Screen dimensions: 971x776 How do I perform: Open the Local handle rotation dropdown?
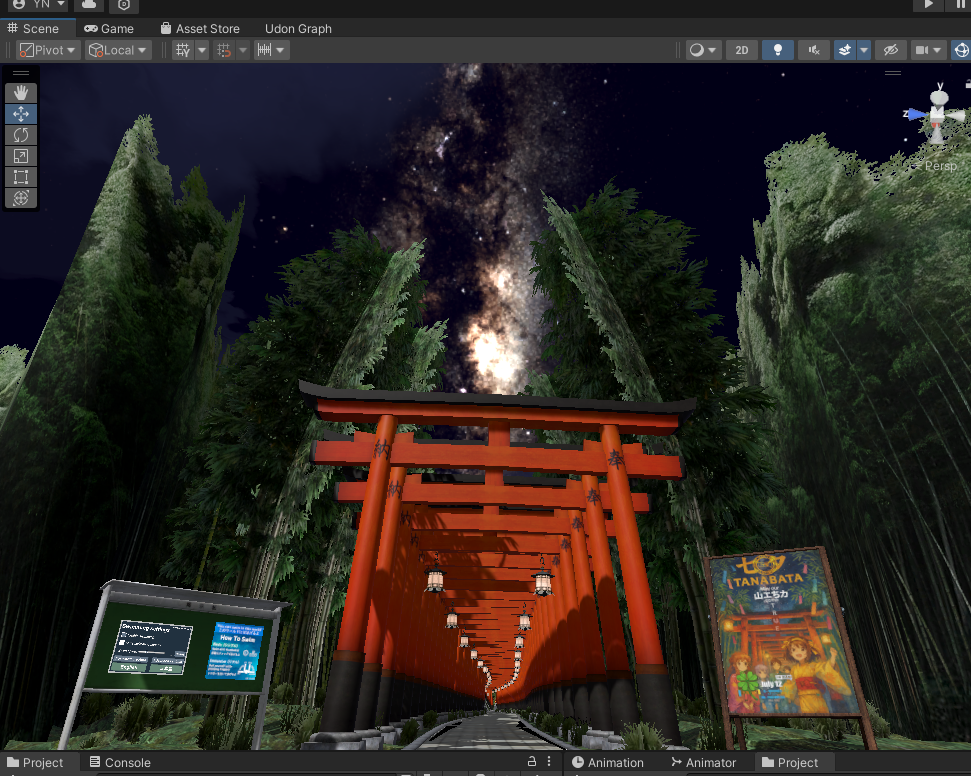(x=118, y=50)
